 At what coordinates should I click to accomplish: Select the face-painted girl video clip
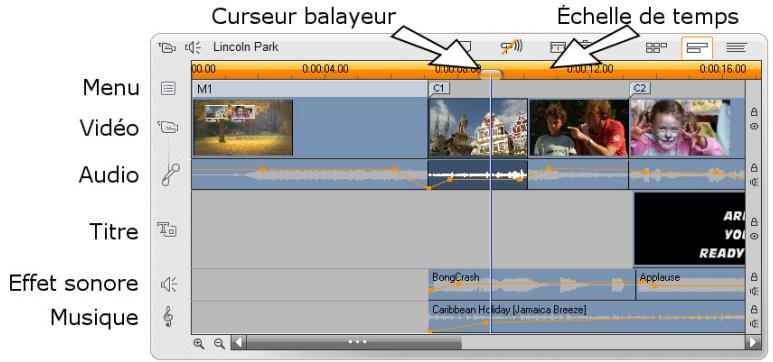click(687, 128)
